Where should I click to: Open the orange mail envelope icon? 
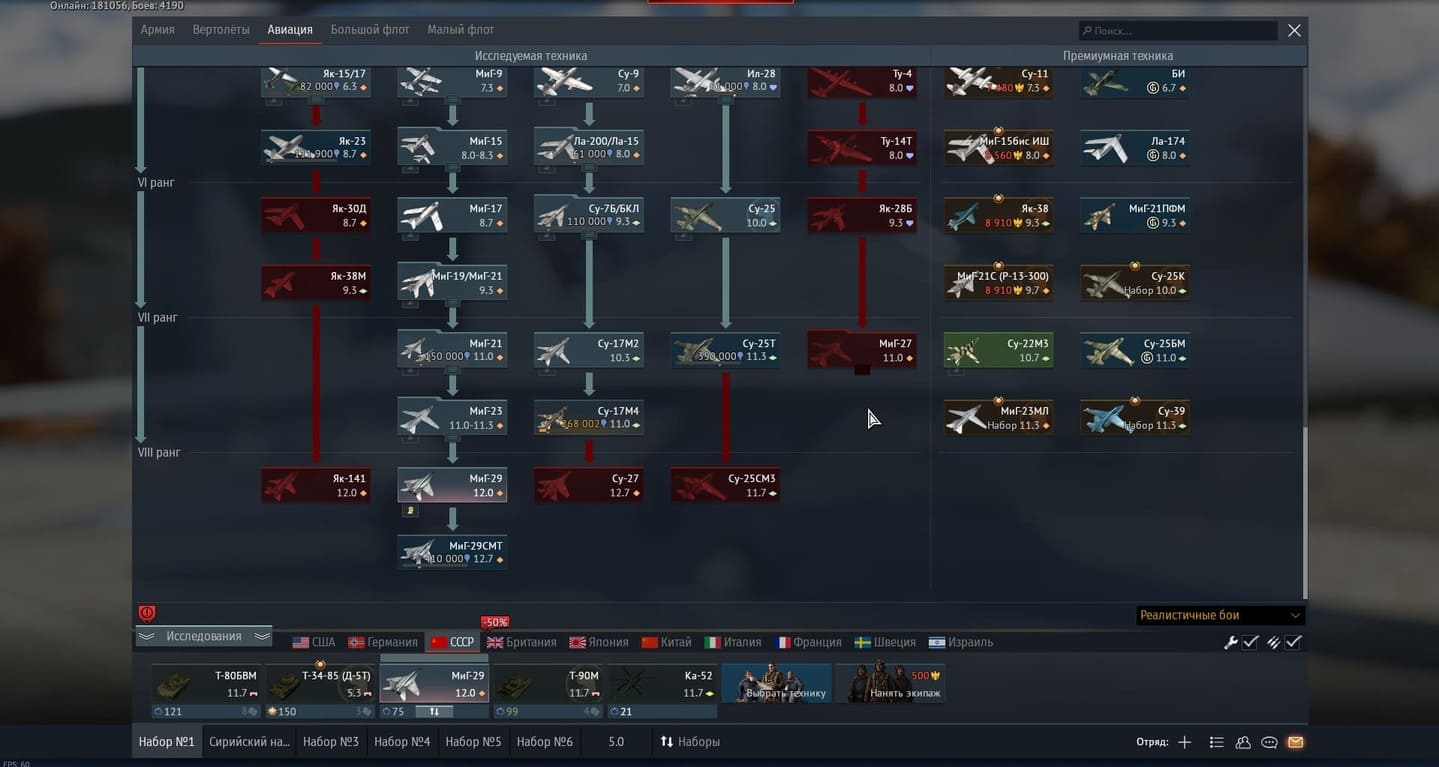coord(1295,742)
